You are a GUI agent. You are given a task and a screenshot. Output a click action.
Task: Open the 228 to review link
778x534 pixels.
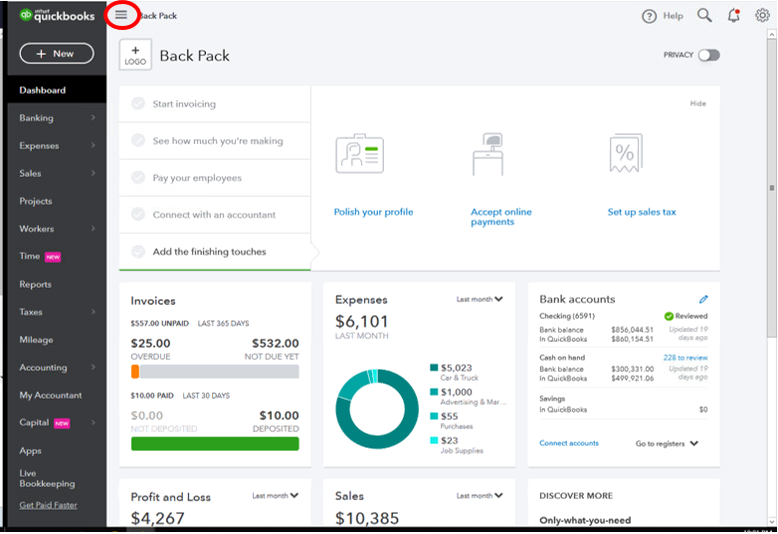pos(685,358)
